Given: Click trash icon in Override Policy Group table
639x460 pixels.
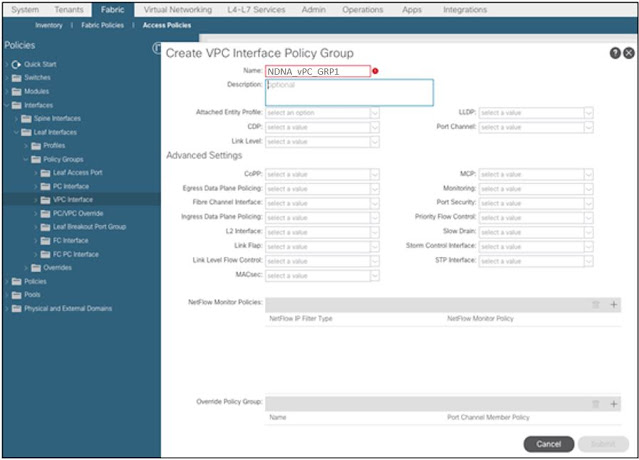Looking at the screenshot, I should pos(595,404).
